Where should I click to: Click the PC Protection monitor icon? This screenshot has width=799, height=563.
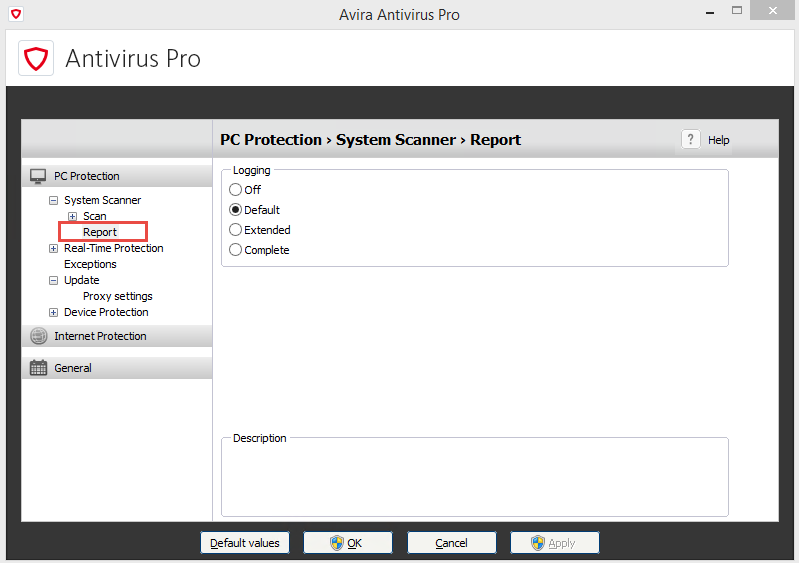coord(38,176)
